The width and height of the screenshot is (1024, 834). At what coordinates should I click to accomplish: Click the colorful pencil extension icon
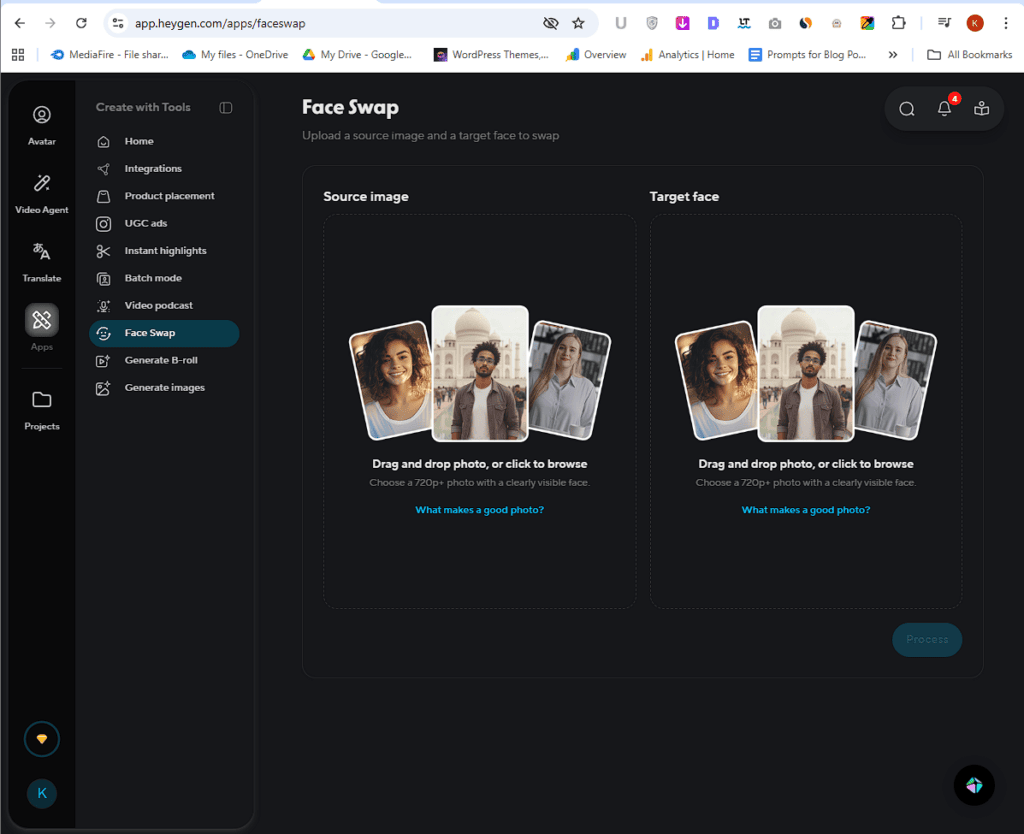(x=867, y=24)
